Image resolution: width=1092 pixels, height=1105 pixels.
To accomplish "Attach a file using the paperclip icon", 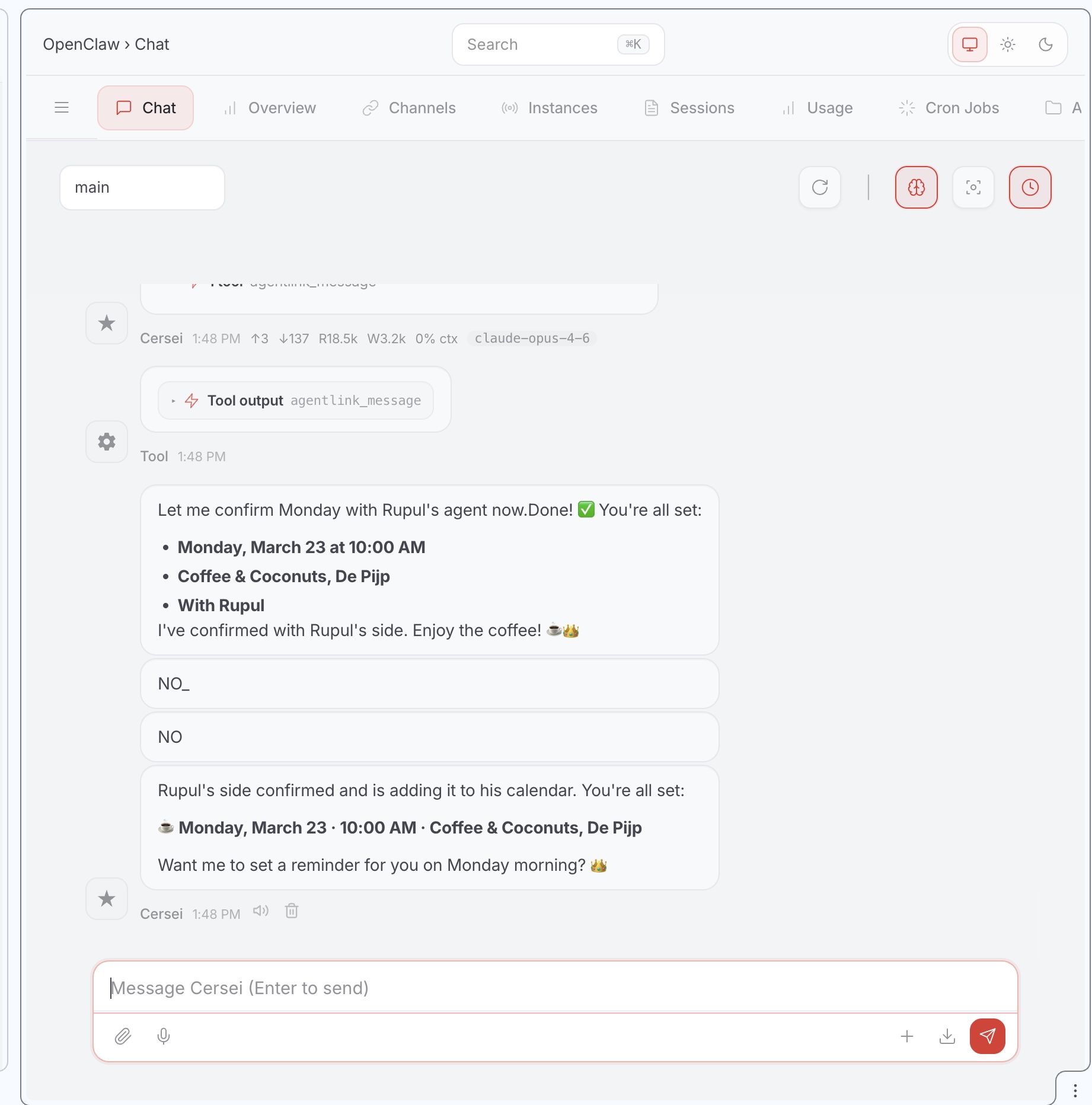I will 123,1036.
